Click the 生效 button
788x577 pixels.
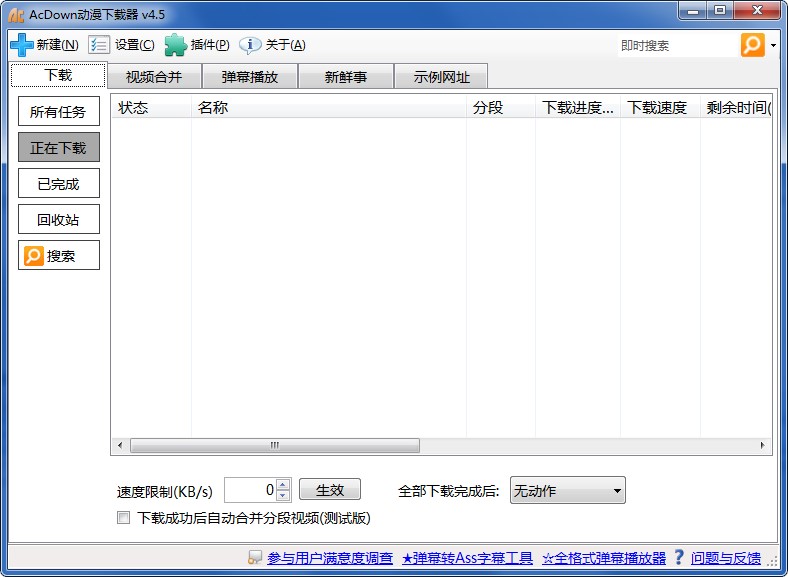330,490
